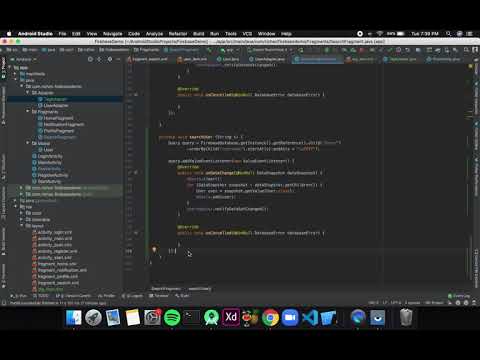Viewport: 480px width, 360px height.
Task: Click SearchFragment in bottom editor breadcrumb
Action: coord(166,289)
